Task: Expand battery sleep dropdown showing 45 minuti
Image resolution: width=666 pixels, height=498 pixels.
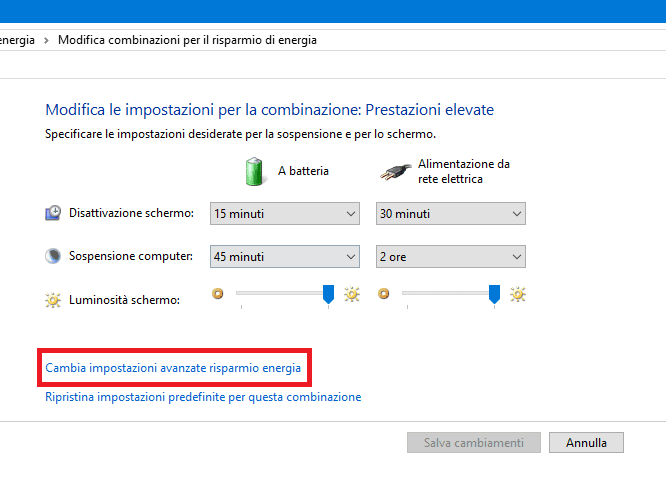Action: point(284,257)
